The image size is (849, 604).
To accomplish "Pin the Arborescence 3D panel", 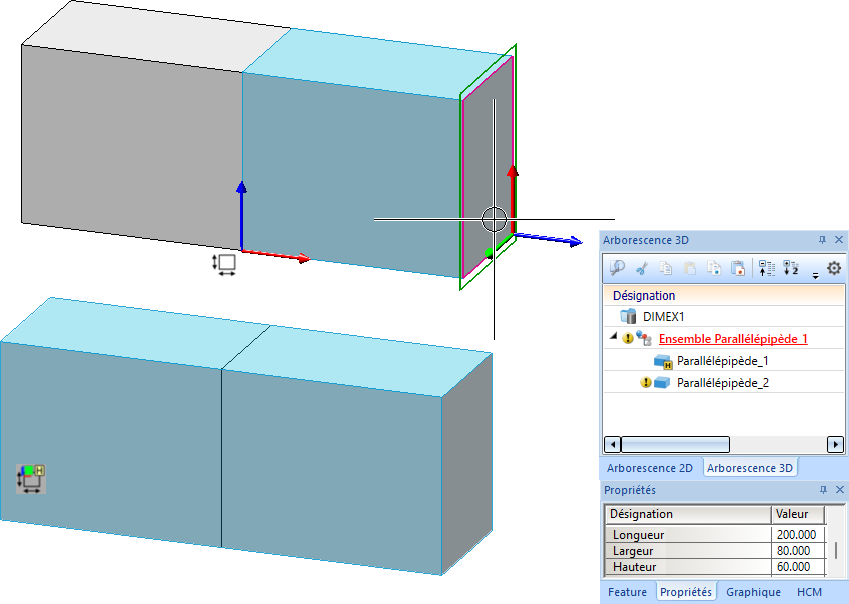I will tap(822, 240).
